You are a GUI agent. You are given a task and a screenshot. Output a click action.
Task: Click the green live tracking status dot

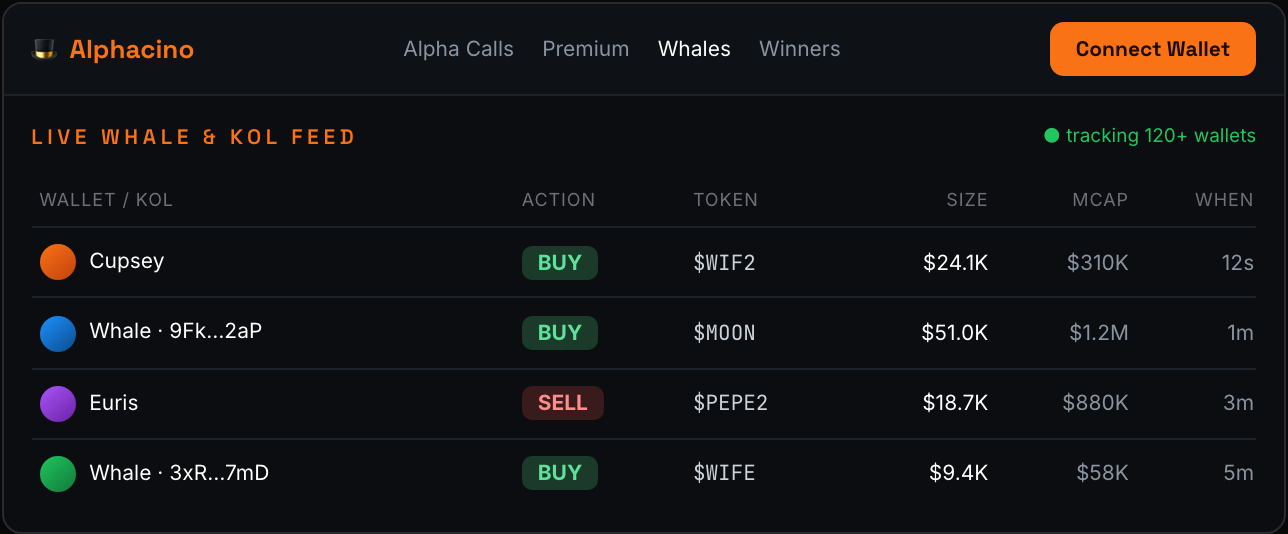(1051, 136)
